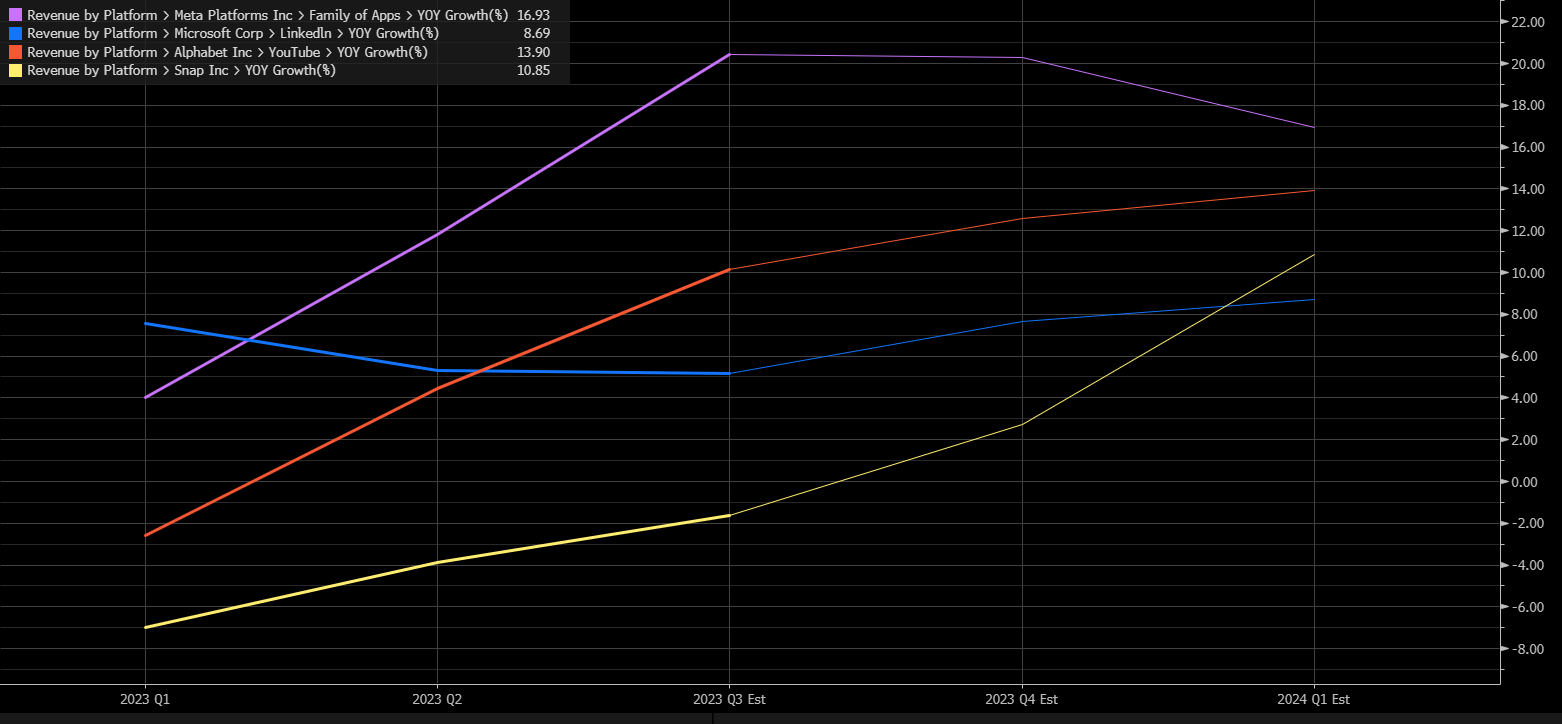Viewport: 1562px width, 724px height.
Task: Click the yellow Snap Inc legend swatch
Action: tap(15, 71)
